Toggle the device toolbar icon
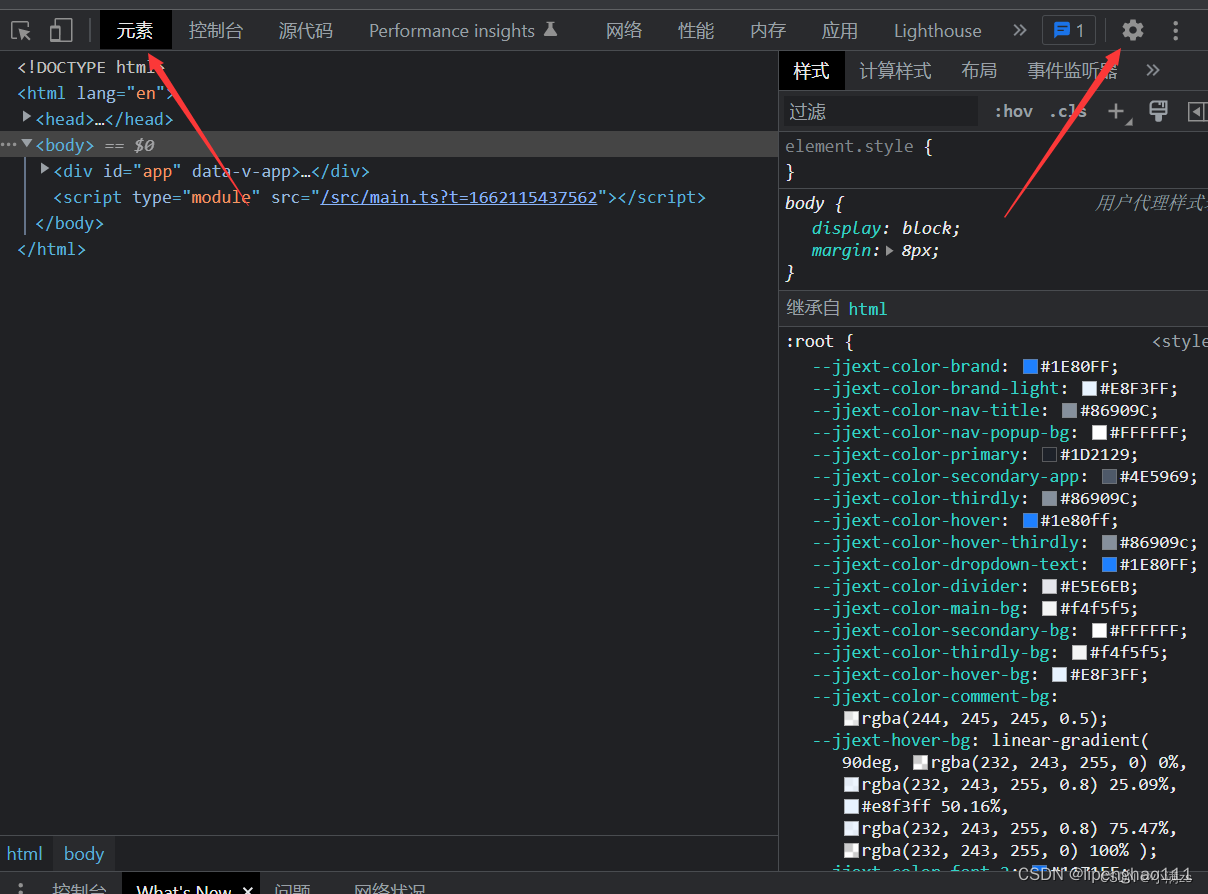This screenshot has width=1208, height=894. pyautogui.click(x=61, y=30)
